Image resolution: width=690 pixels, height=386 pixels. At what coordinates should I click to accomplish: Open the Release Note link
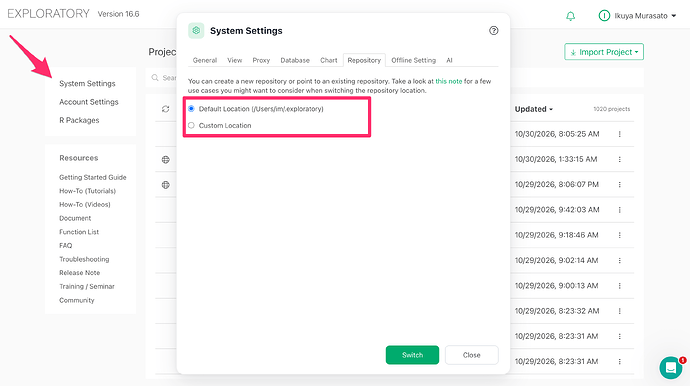[x=80, y=273]
